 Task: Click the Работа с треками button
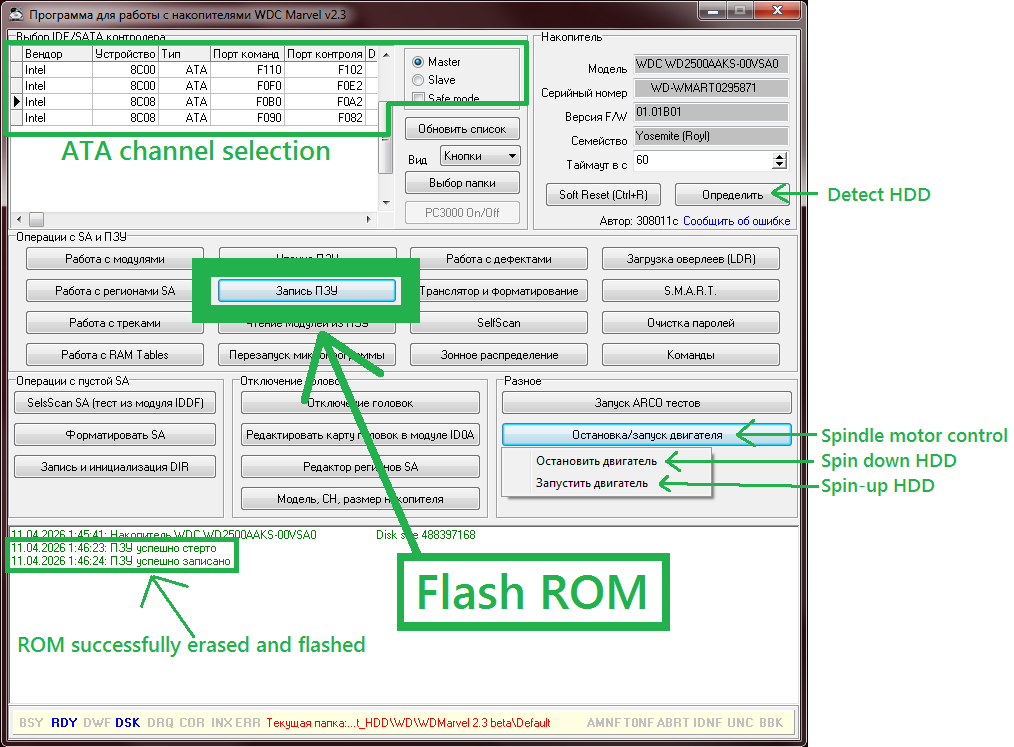115,323
